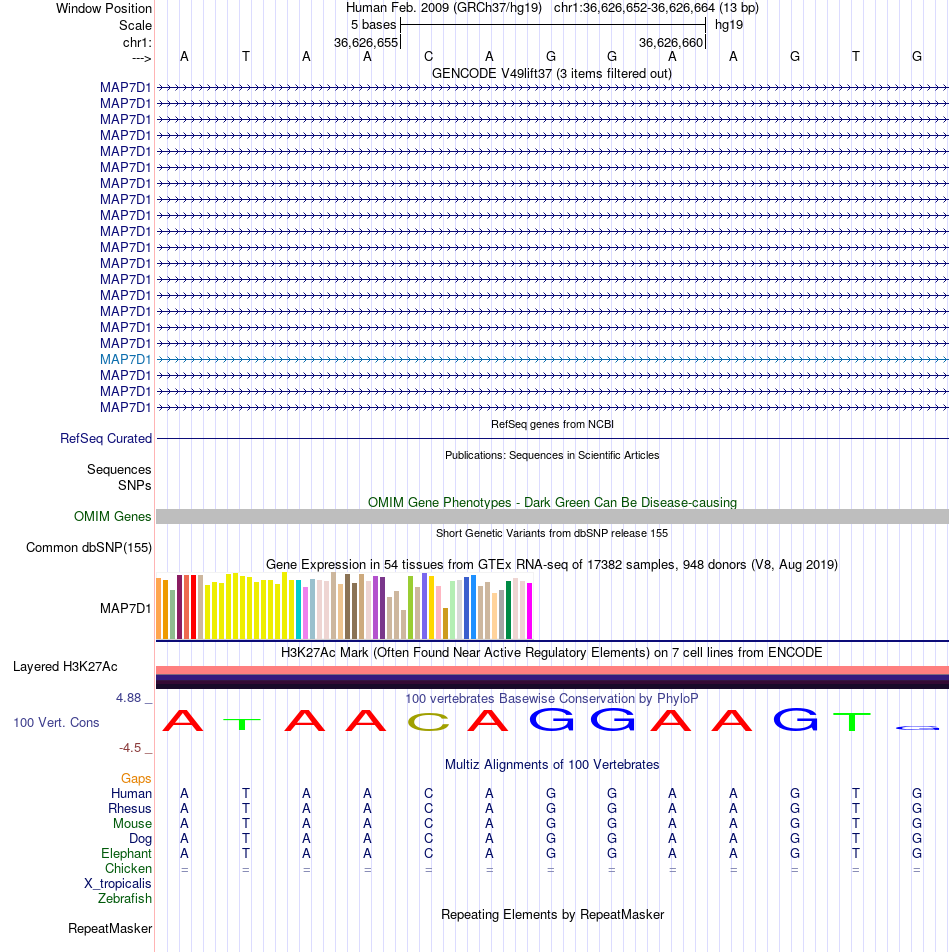The height and width of the screenshot is (952, 950).
Task: Click the OMIM Genes track label
Action: pos(112,516)
